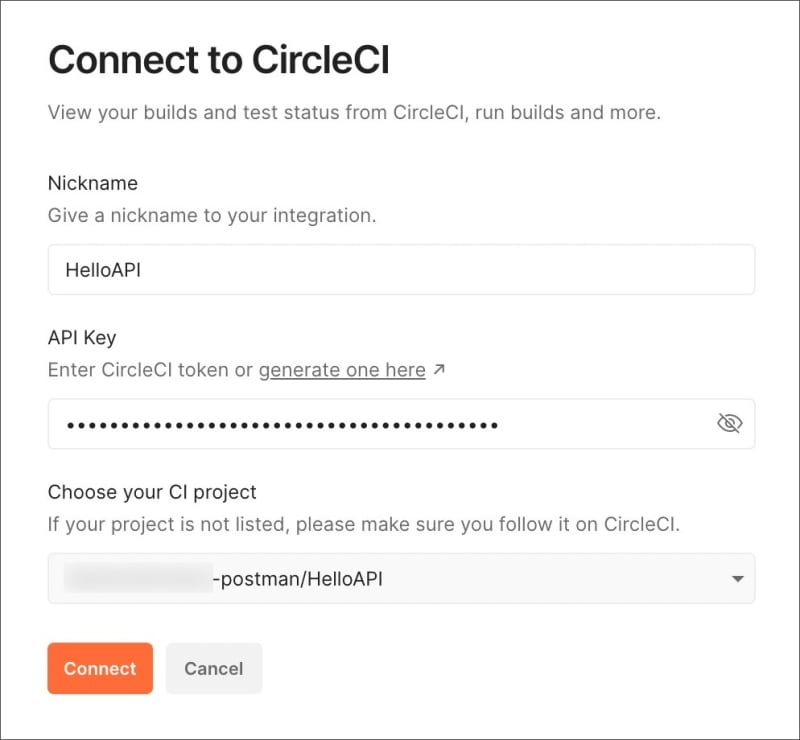Click the external link arrow beside generate one here
800x740 pixels.
(x=437, y=369)
